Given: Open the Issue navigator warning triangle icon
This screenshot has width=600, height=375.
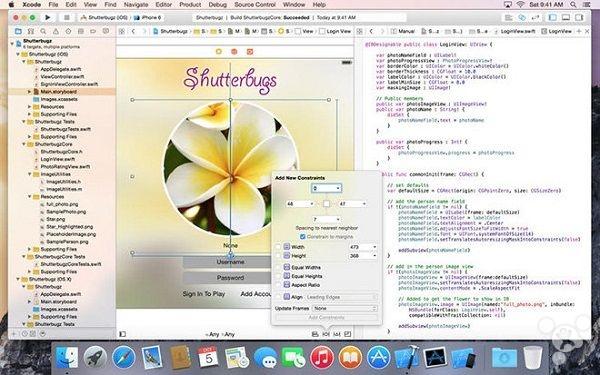Looking at the screenshot, I should tap(56, 31).
